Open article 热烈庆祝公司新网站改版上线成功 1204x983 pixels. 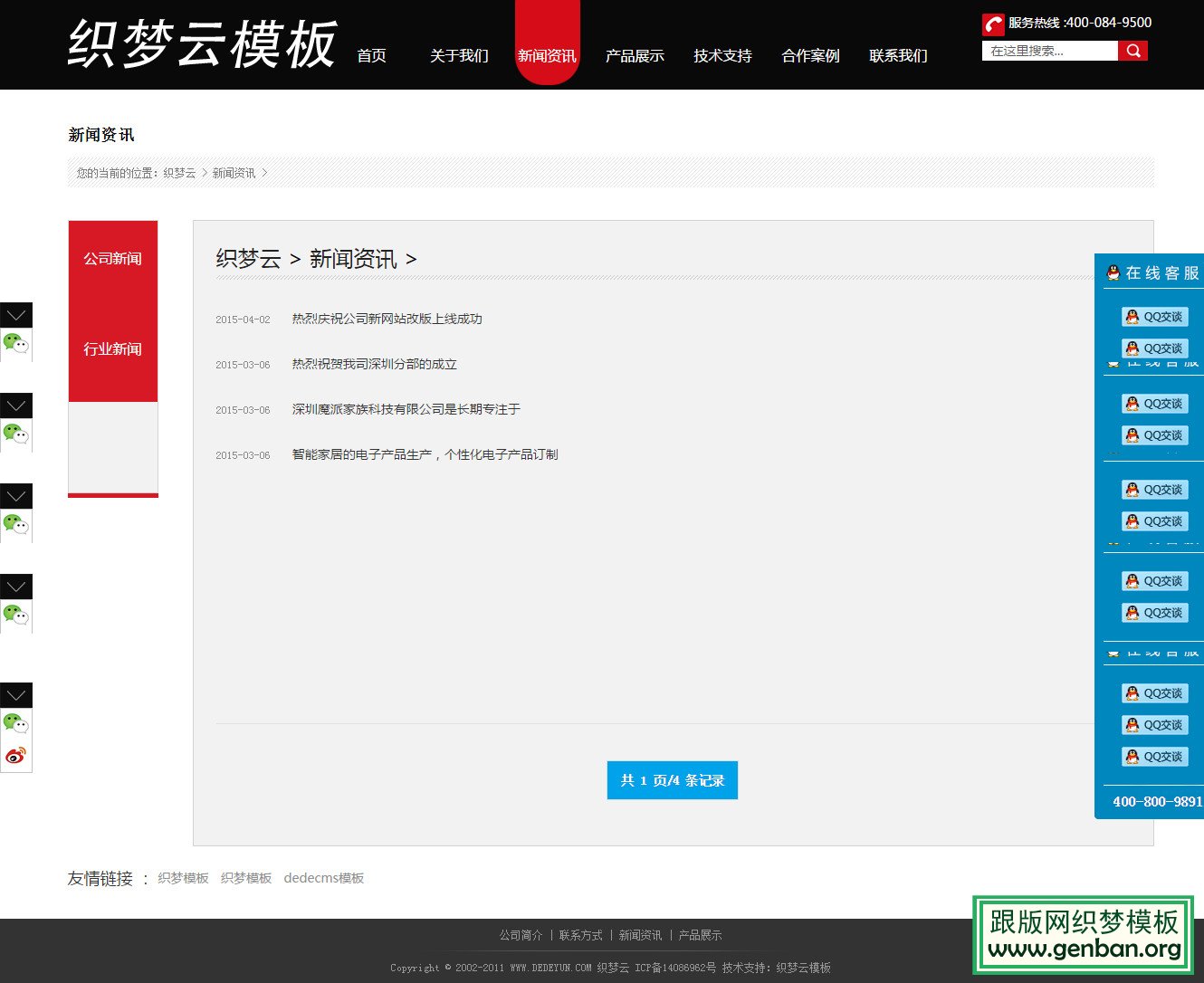[x=386, y=319]
